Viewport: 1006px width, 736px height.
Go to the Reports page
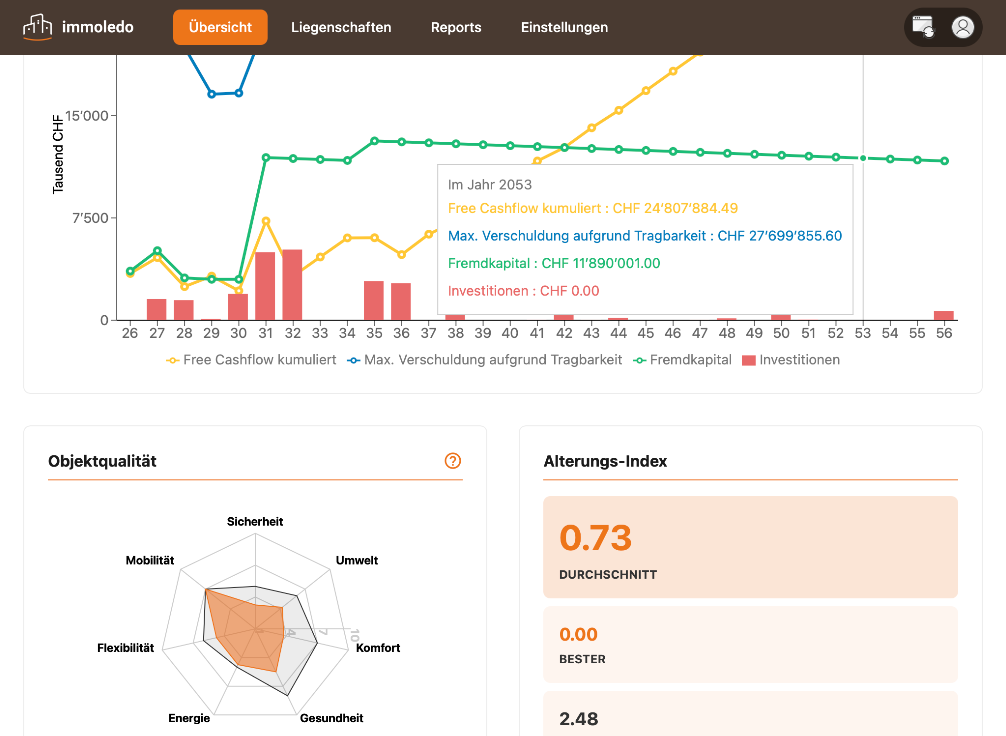pos(456,27)
